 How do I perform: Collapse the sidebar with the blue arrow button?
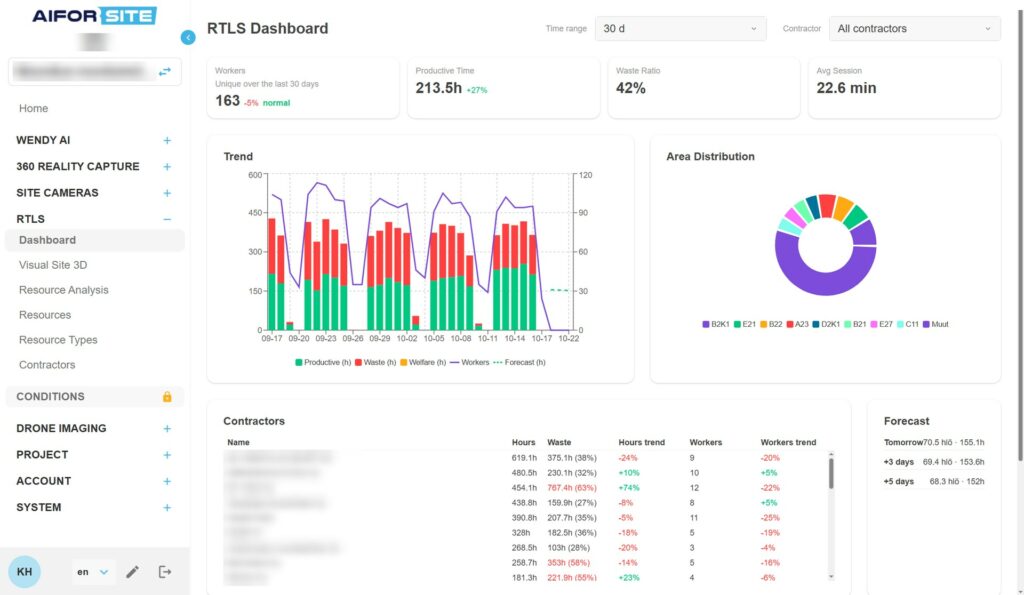(x=188, y=38)
